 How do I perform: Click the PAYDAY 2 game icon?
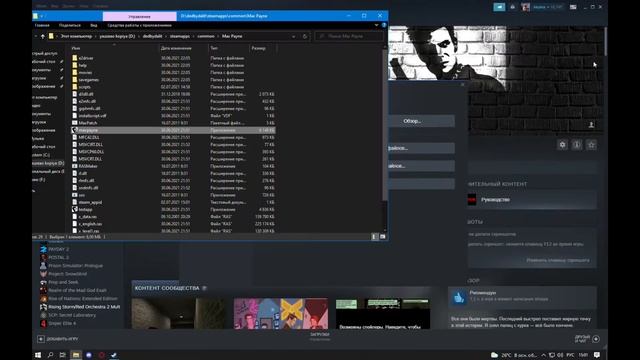(43, 249)
